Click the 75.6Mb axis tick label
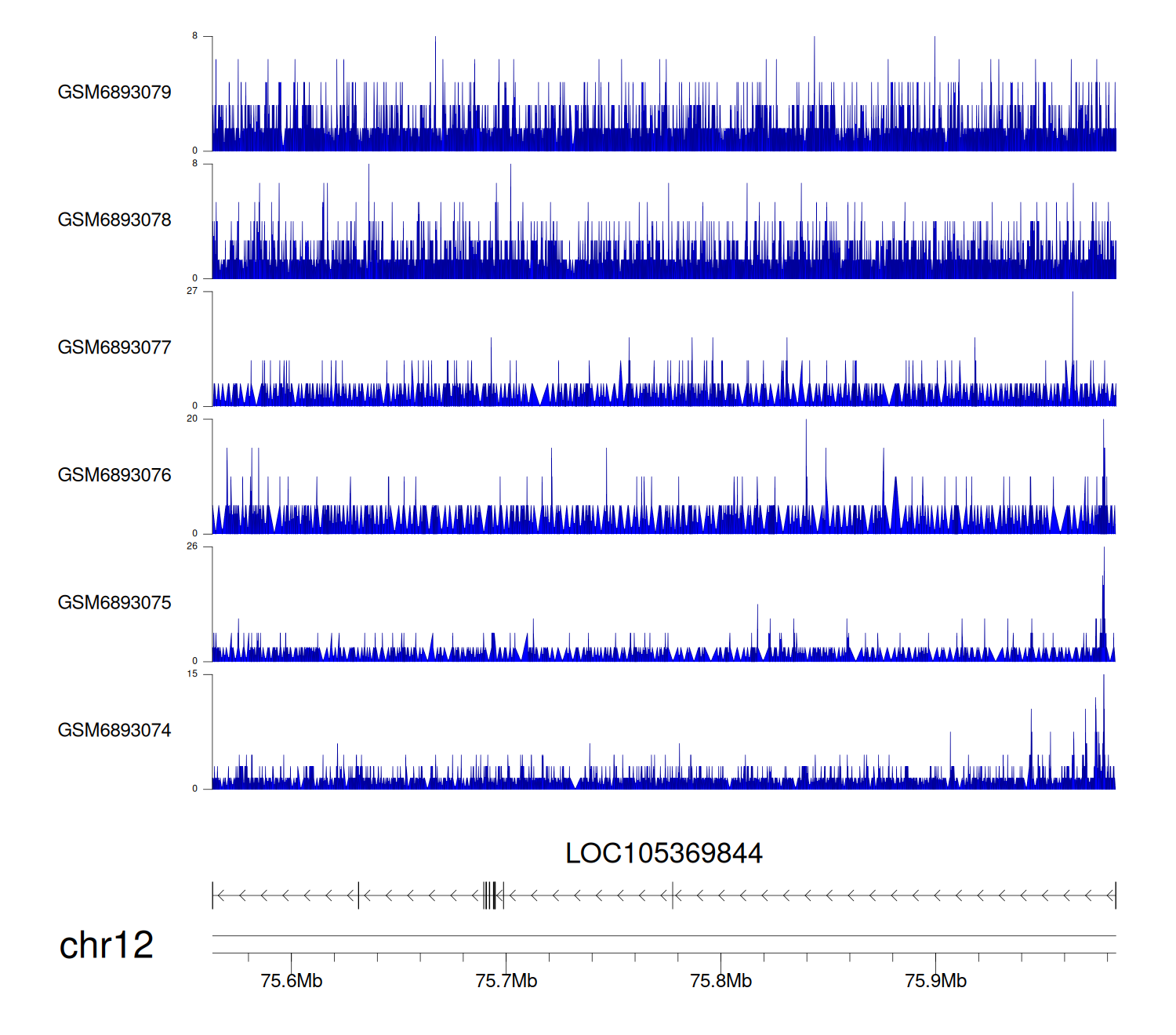 coord(292,982)
